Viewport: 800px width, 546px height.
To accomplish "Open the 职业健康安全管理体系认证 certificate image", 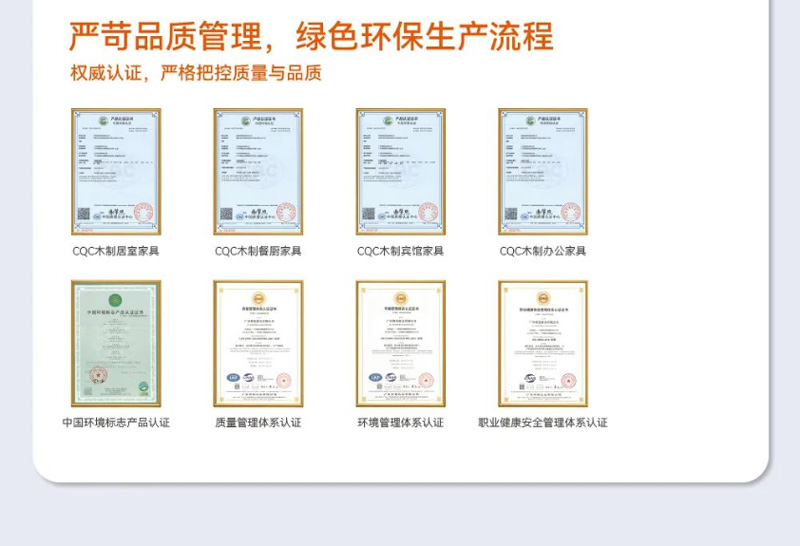I will [x=543, y=343].
